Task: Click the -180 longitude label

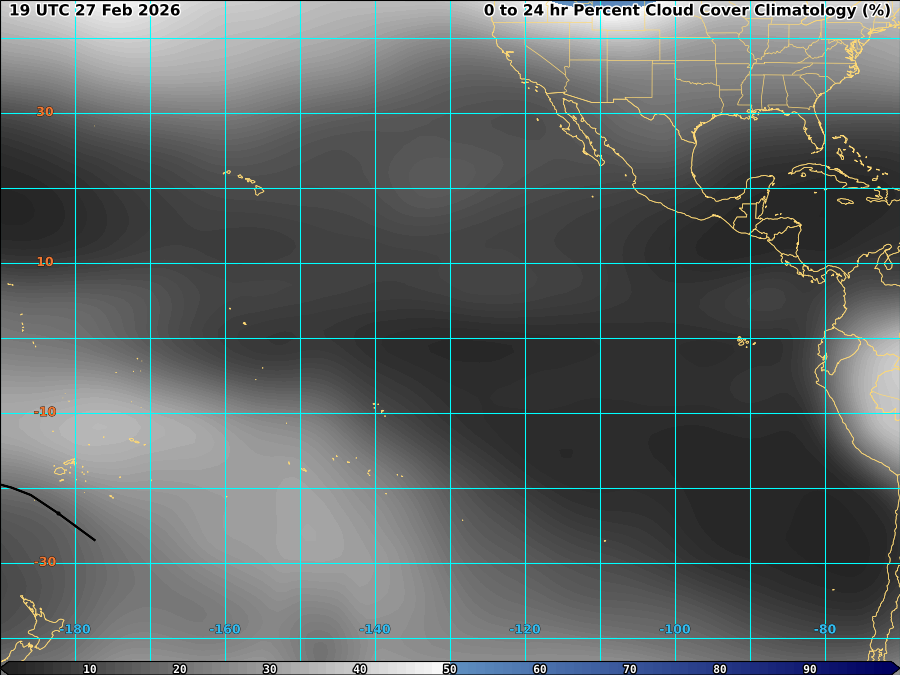Action: click(74, 629)
